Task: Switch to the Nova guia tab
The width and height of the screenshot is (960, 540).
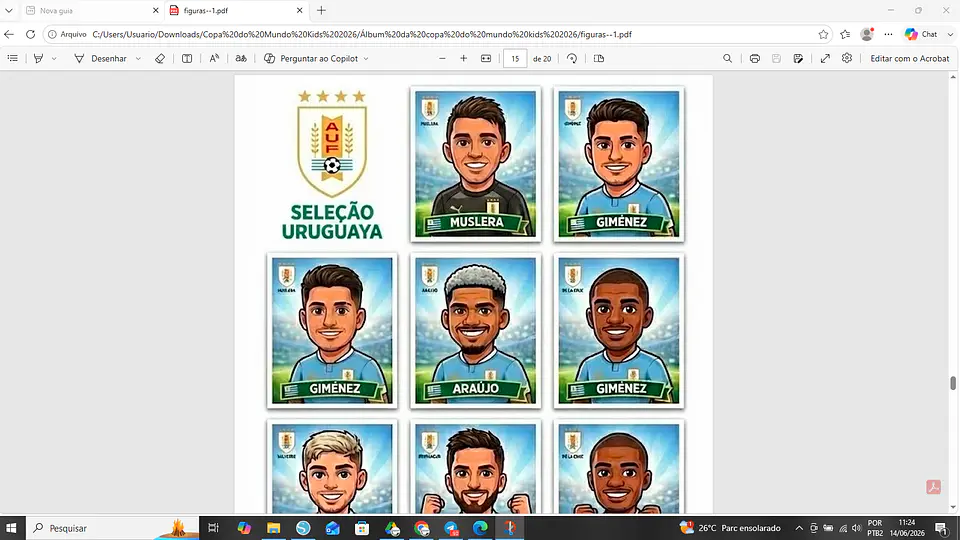Action: [x=86, y=10]
